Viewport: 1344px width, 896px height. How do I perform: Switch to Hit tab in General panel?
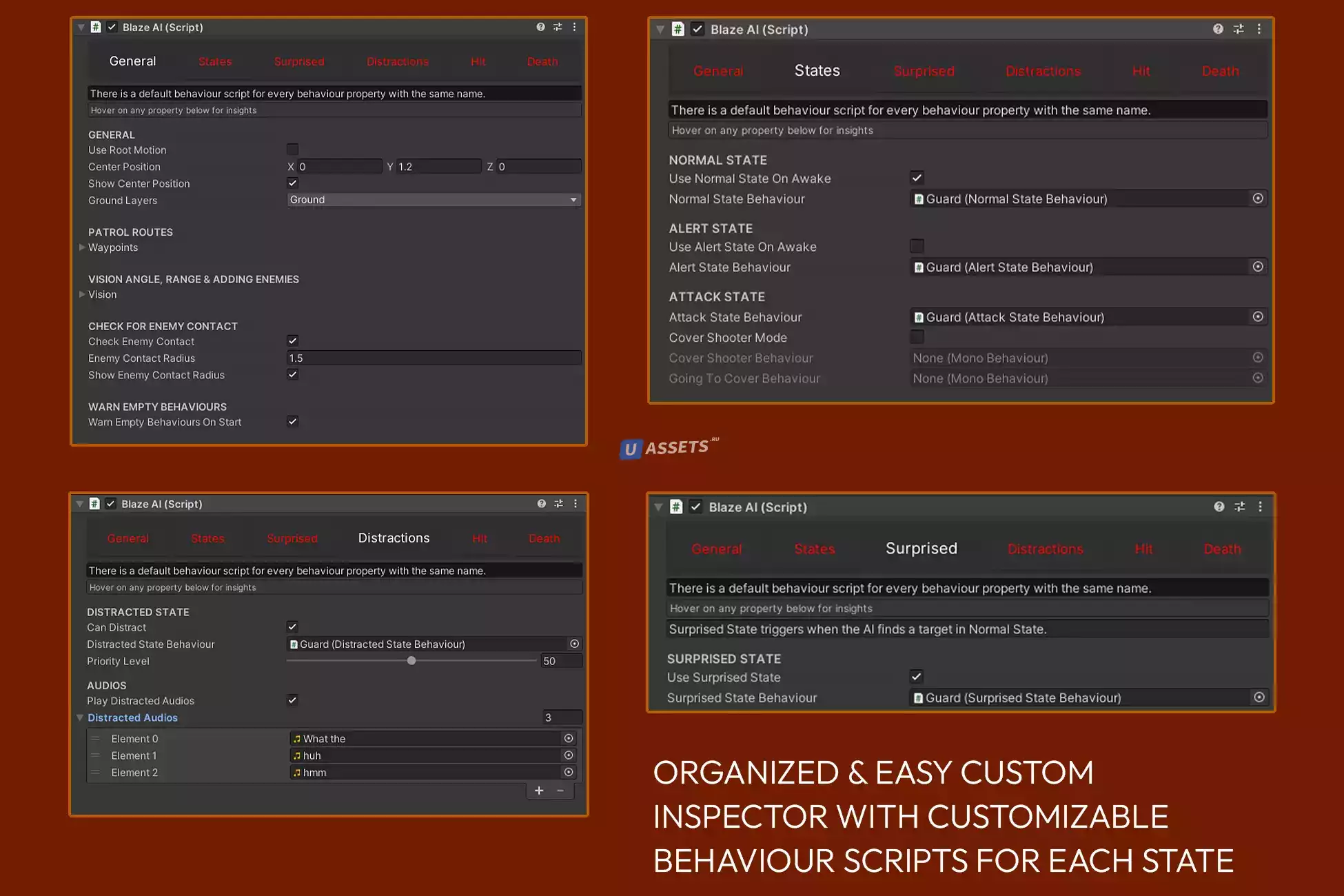pyautogui.click(x=478, y=62)
